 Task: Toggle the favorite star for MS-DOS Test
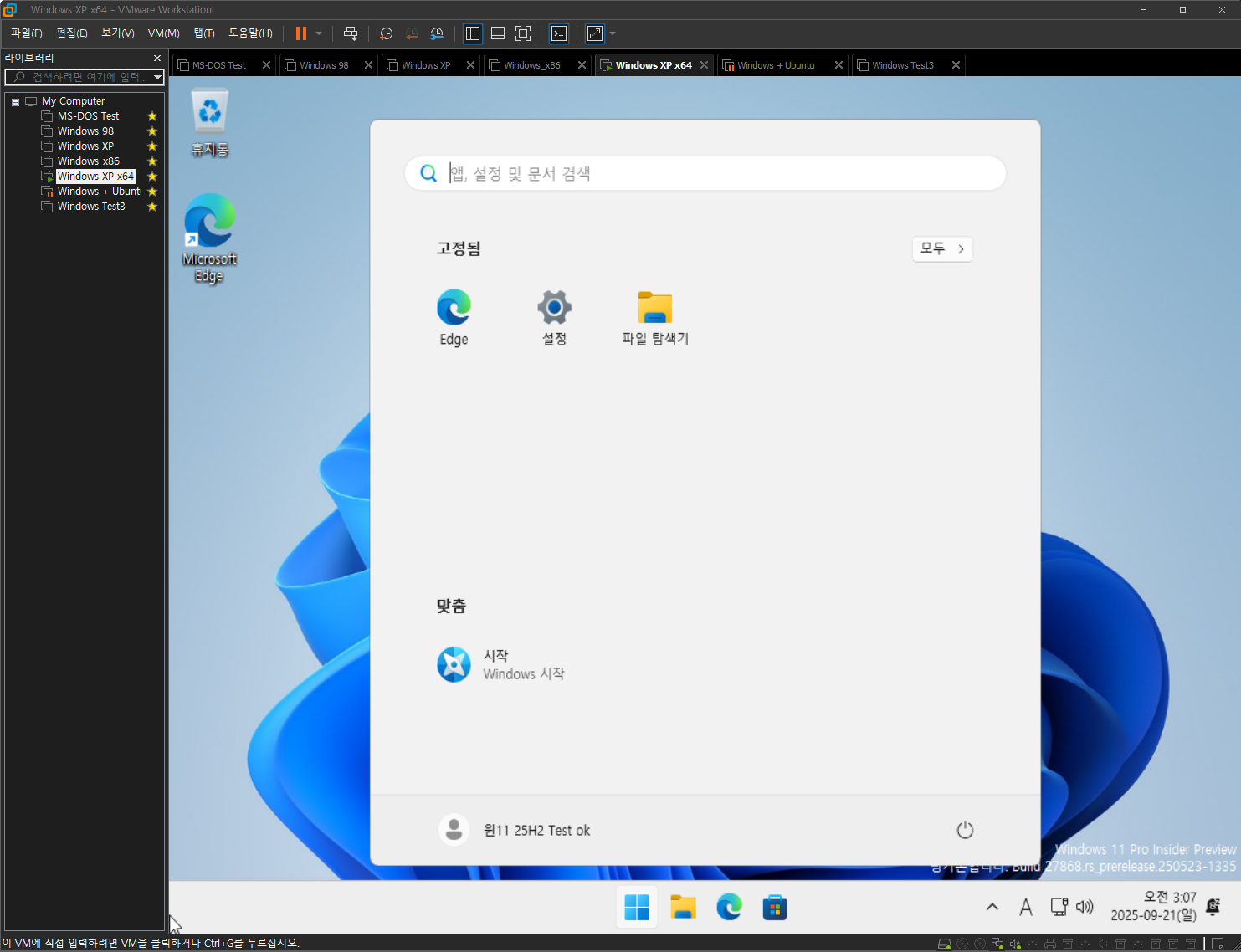[x=152, y=116]
